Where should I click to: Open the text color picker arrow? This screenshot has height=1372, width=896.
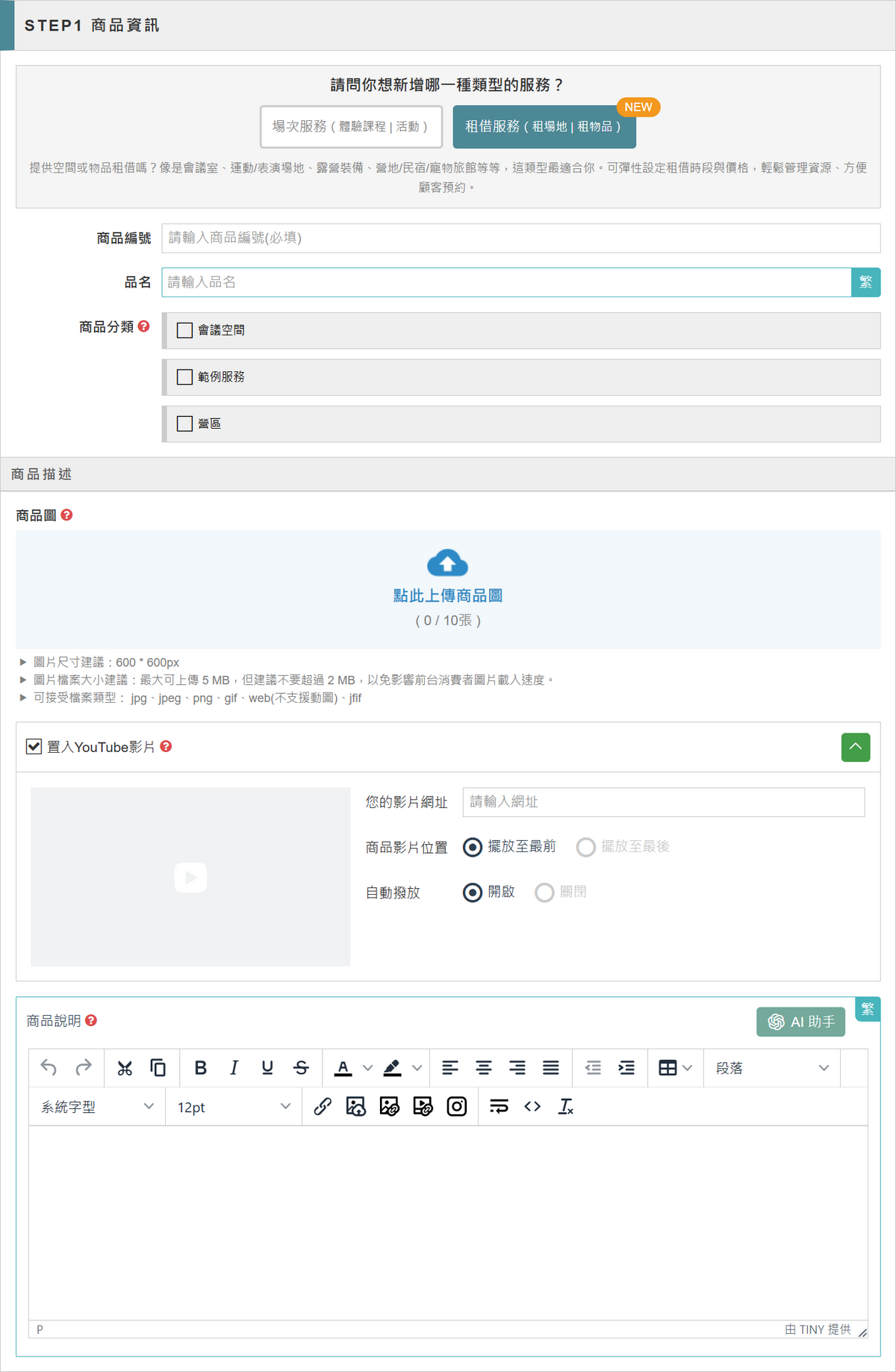tap(367, 1068)
